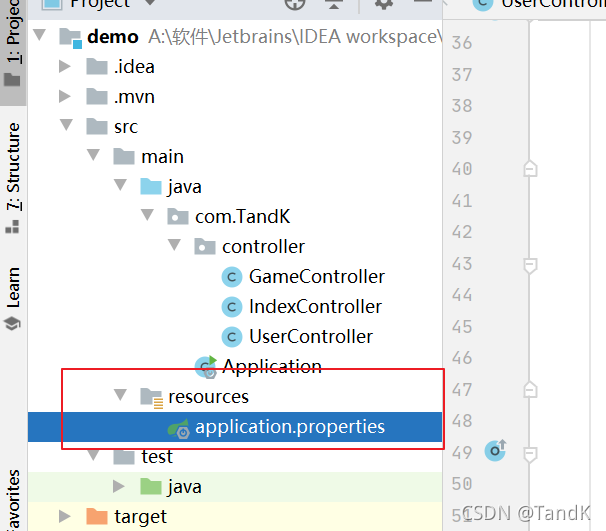The height and width of the screenshot is (531, 606).
Task: Select the GameController class icon
Action: (232, 277)
